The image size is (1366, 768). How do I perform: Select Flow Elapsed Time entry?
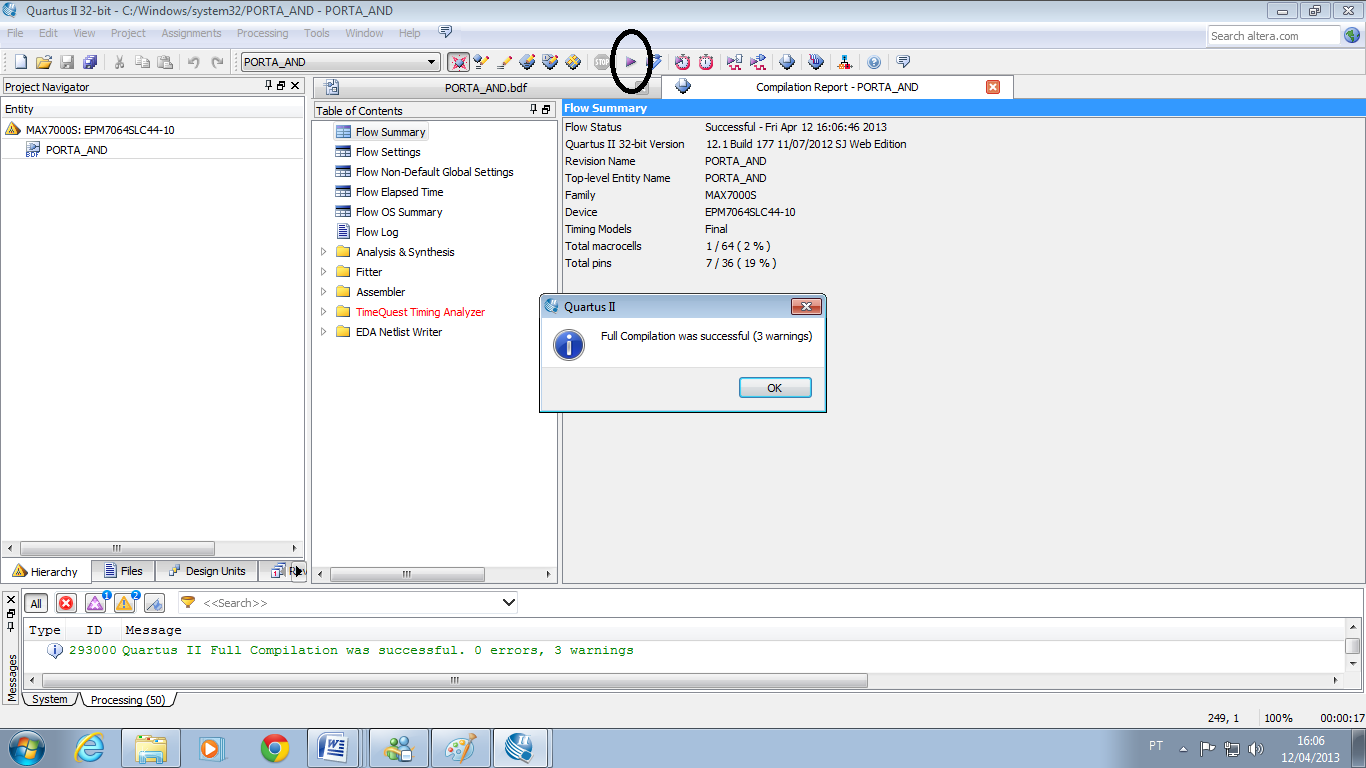pos(399,192)
